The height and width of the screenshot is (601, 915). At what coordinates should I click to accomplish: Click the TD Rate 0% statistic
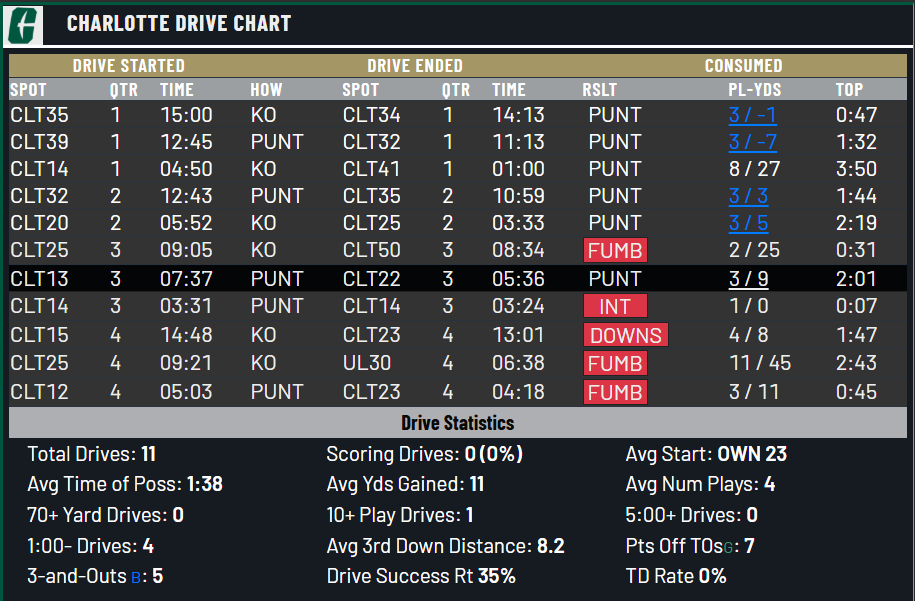tap(676, 576)
